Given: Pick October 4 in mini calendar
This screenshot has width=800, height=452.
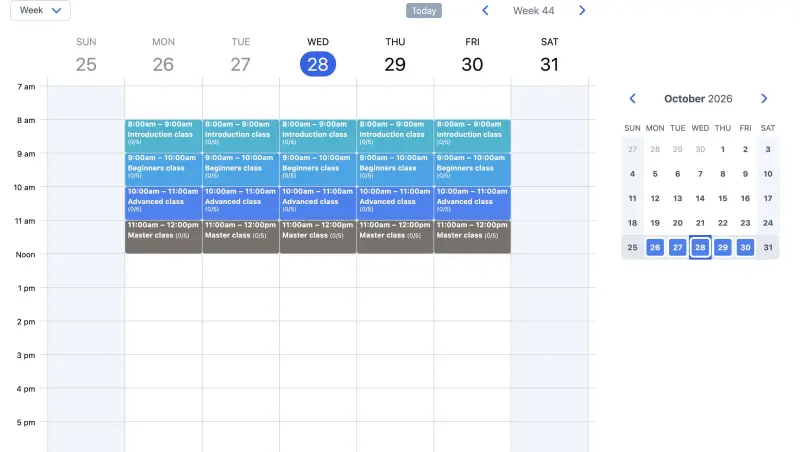Looking at the screenshot, I should [633, 174].
